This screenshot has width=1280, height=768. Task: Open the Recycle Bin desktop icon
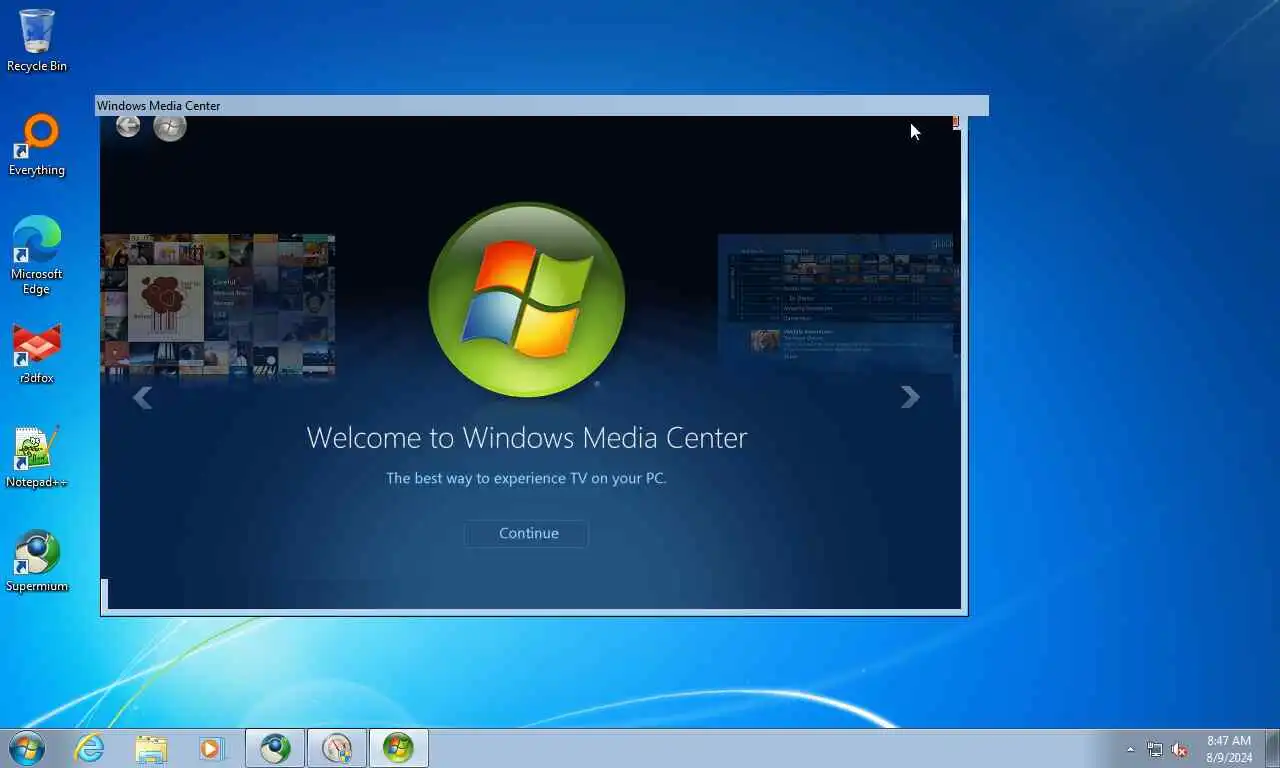[x=37, y=41]
